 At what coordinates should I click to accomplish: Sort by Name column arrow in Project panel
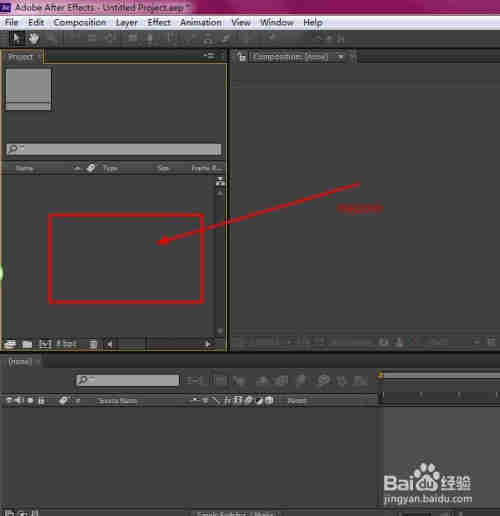[x=77, y=168]
